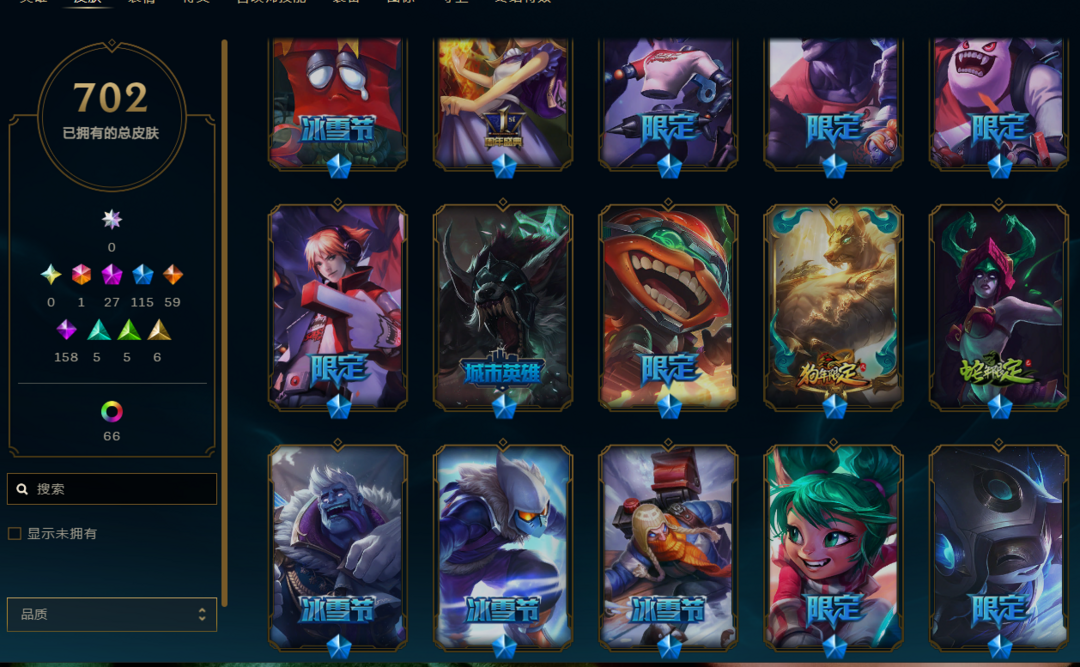The width and height of the screenshot is (1080, 667).
Task: Click the teal triangle icon left of green triangle
Action: (98, 330)
